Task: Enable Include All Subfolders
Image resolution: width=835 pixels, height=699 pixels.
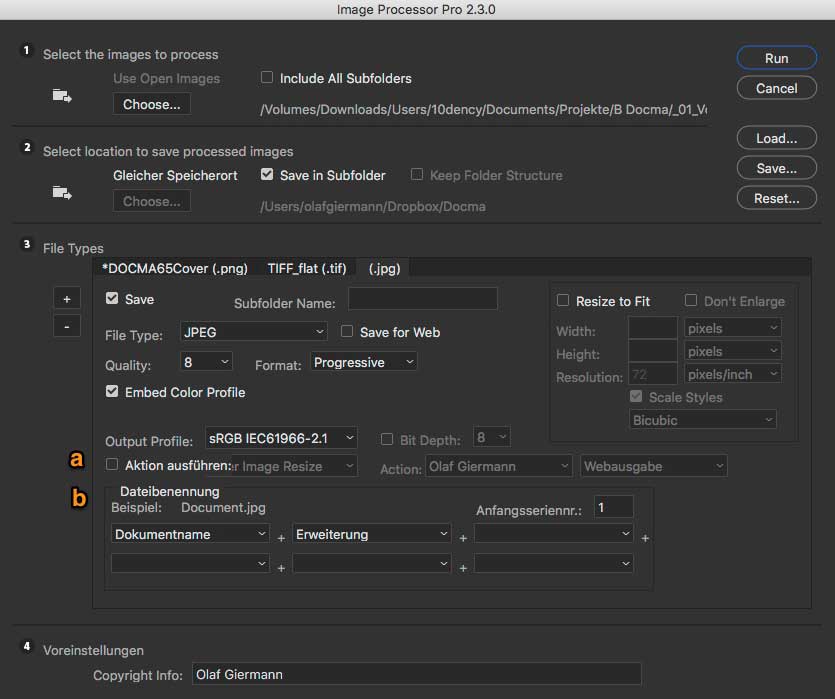Action: [267, 78]
